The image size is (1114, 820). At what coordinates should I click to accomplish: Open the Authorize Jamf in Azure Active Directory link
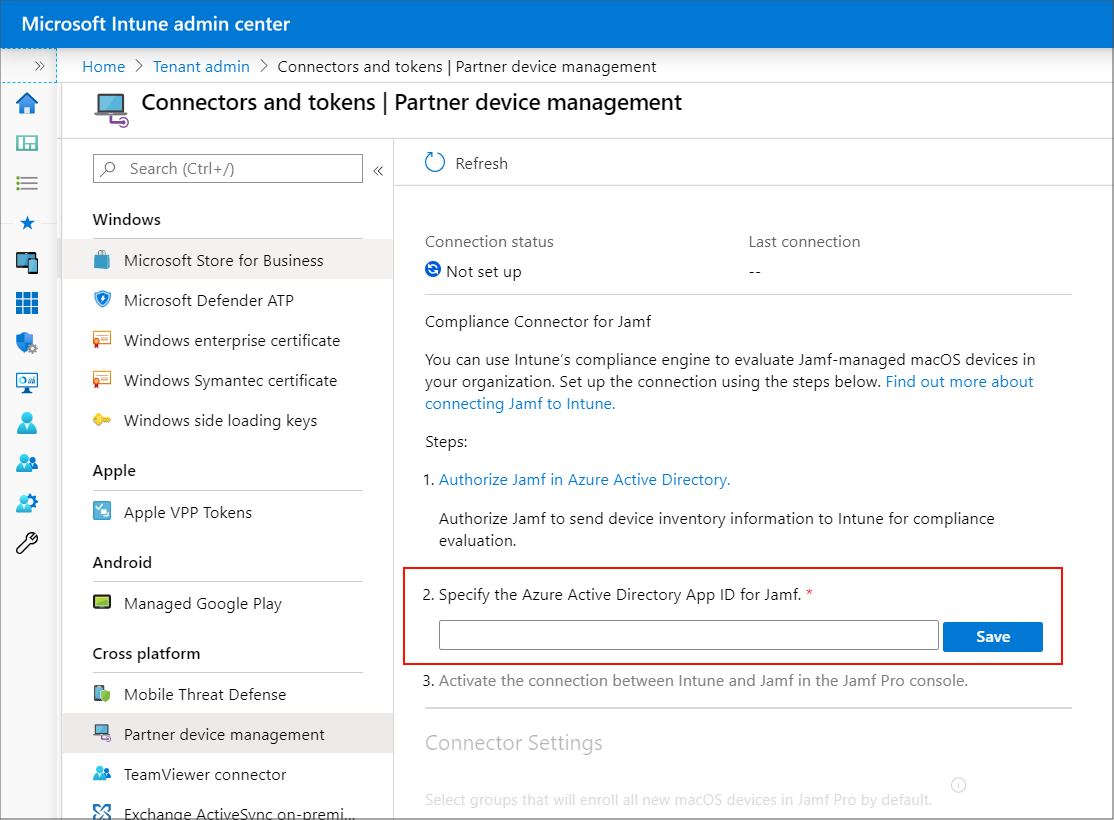tap(584, 479)
